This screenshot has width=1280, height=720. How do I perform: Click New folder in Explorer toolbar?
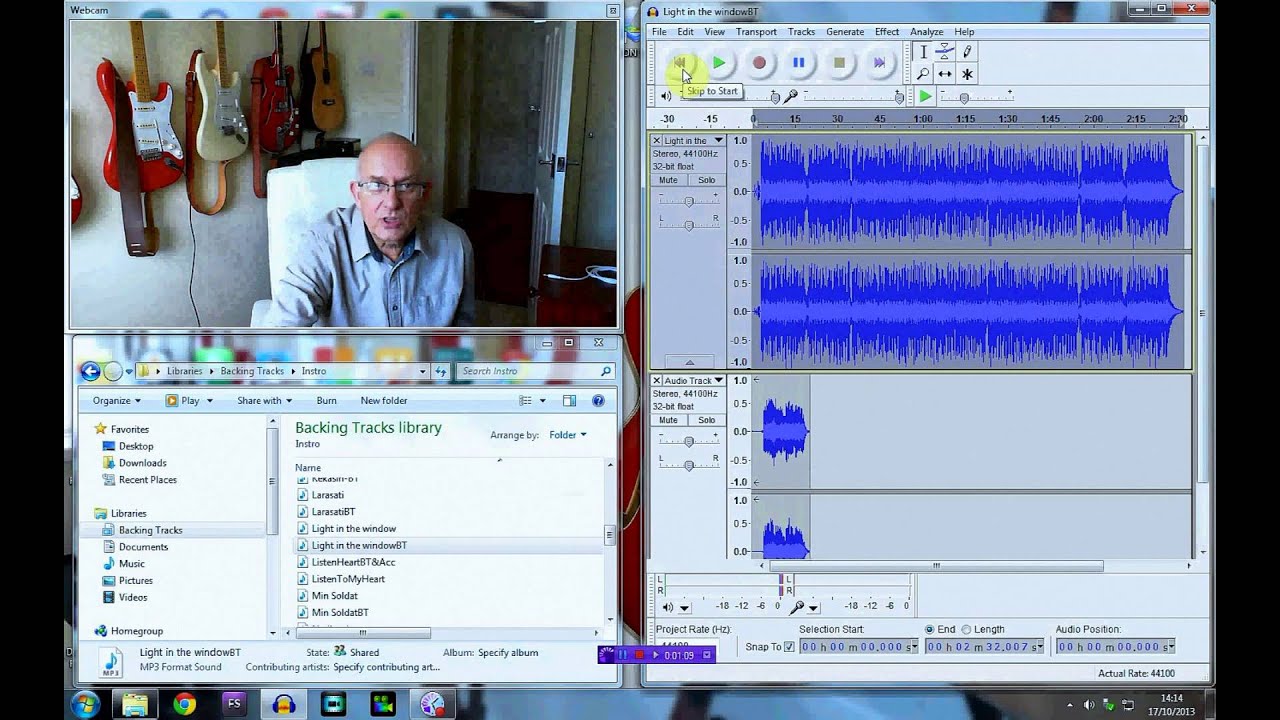pyautogui.click(x=384, y=401)
